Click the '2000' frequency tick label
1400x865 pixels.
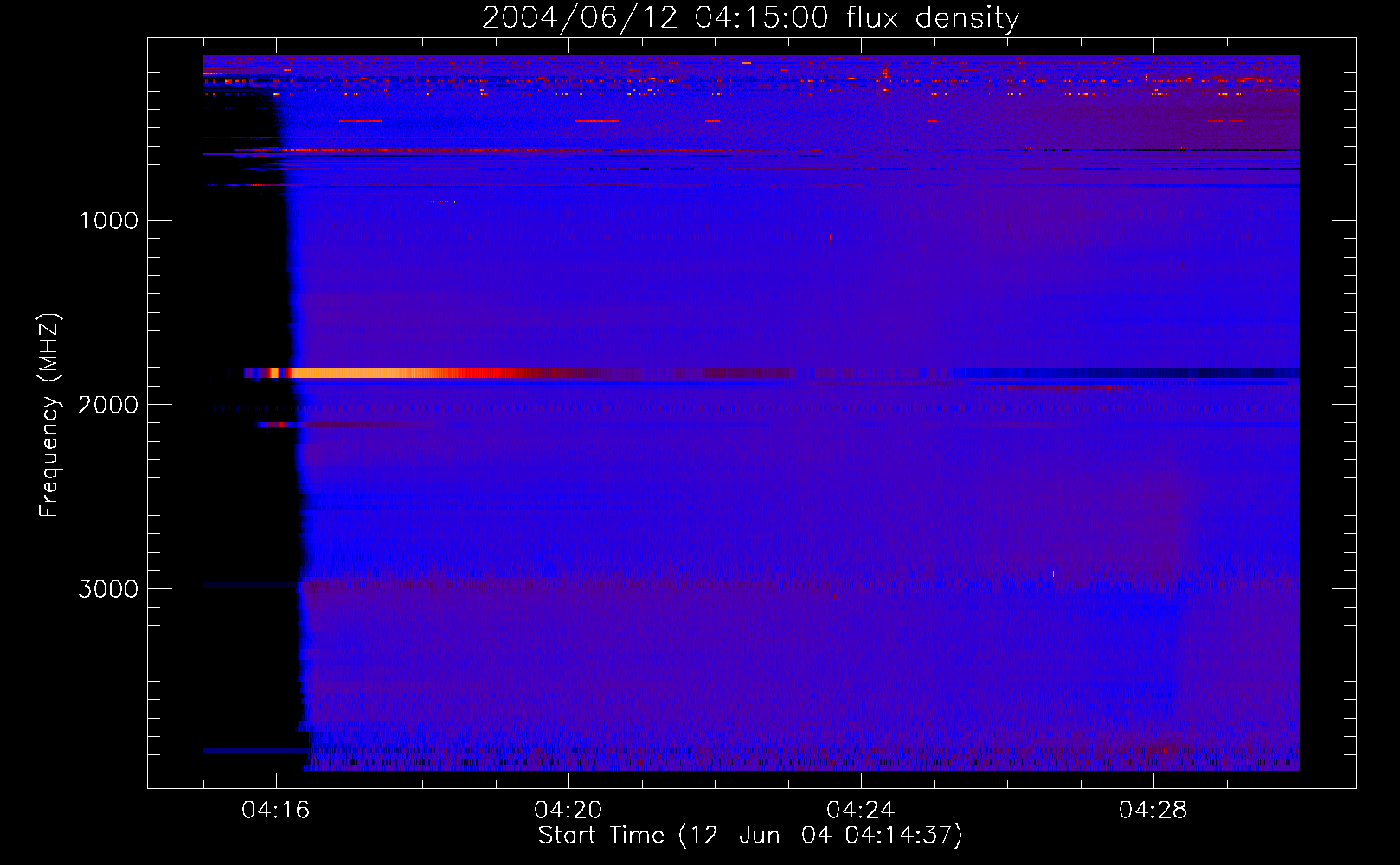pyautogui.click(x=108, y=405)
